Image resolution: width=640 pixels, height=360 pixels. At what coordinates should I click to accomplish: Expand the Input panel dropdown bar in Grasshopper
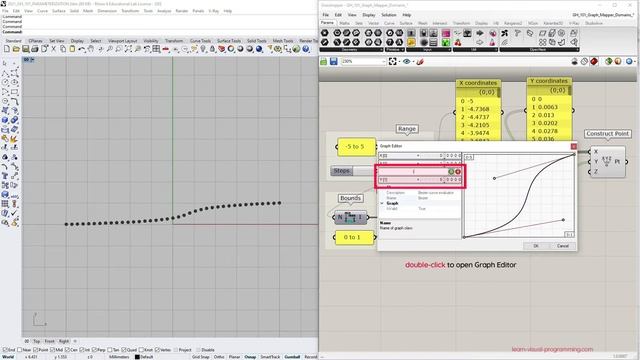click(x=429, y=50)
